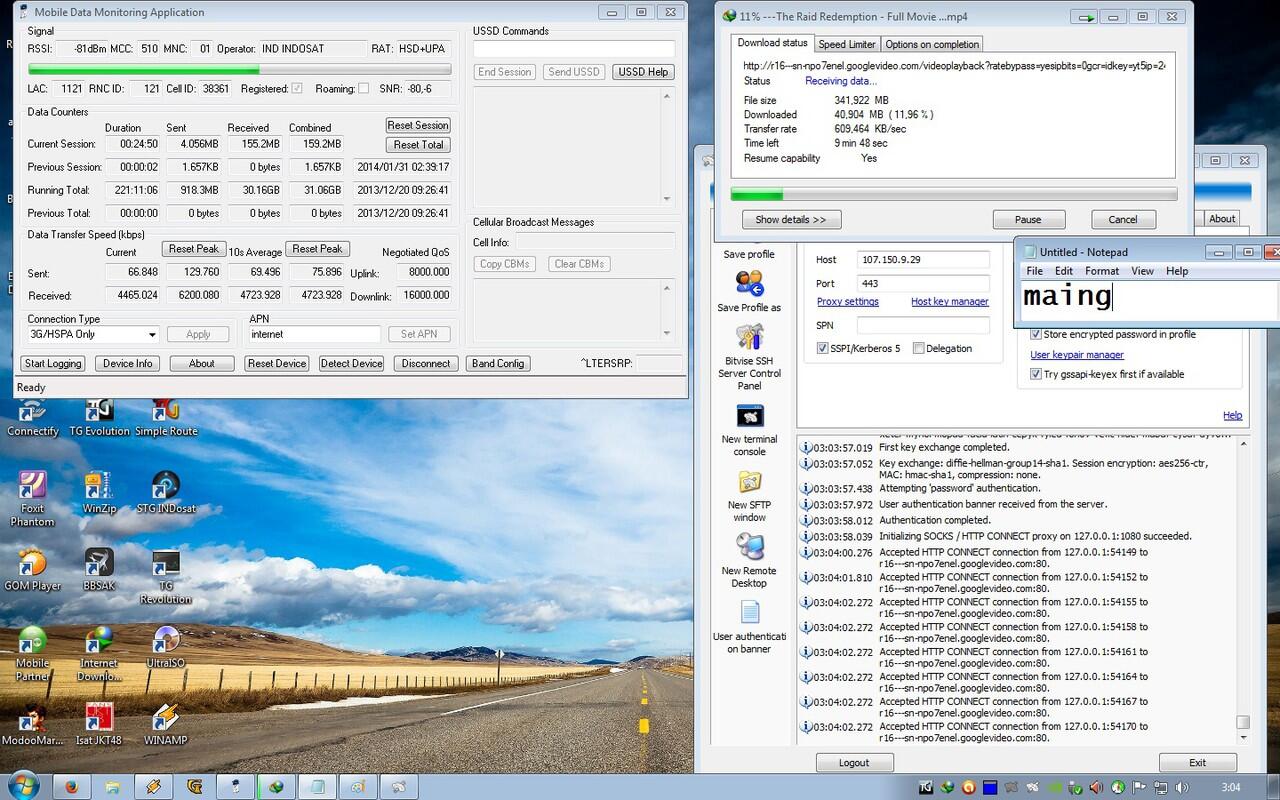The image size is (1280, 800).
Task: Click the Firefox taskbar button
Action: 72,787
